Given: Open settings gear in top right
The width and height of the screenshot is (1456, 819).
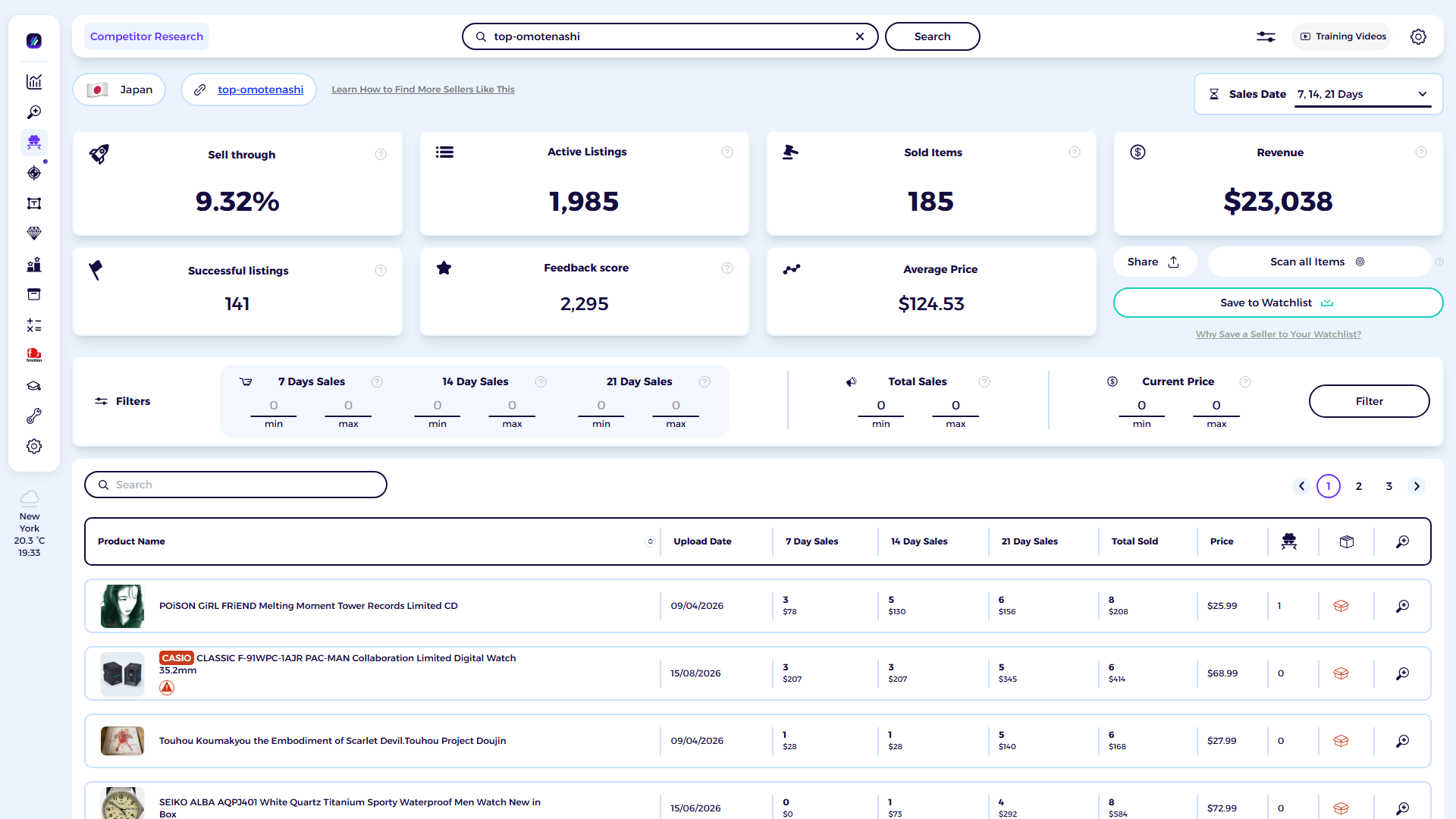Looking at the screenshot, I should [x=1418, y=36].
